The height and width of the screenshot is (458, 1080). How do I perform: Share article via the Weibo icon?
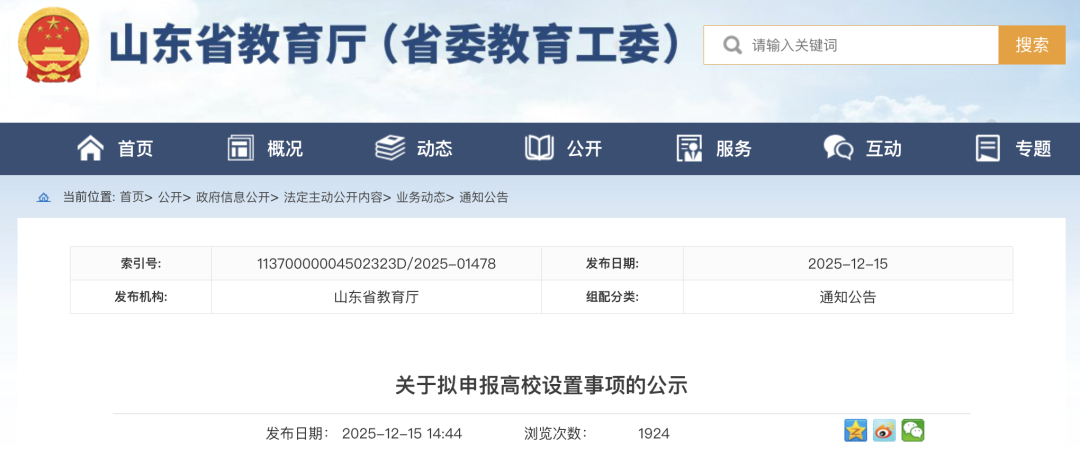pyautogui.click(x=884, y=431)
